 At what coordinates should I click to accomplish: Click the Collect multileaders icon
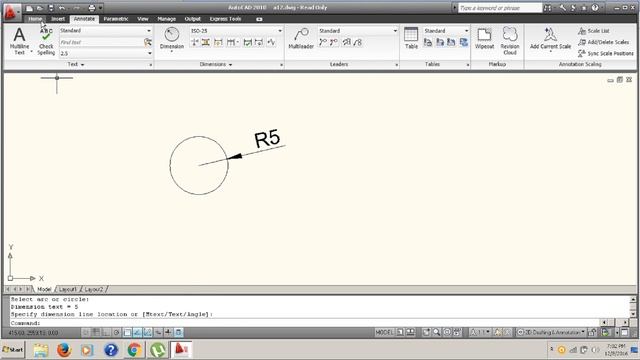358,42
